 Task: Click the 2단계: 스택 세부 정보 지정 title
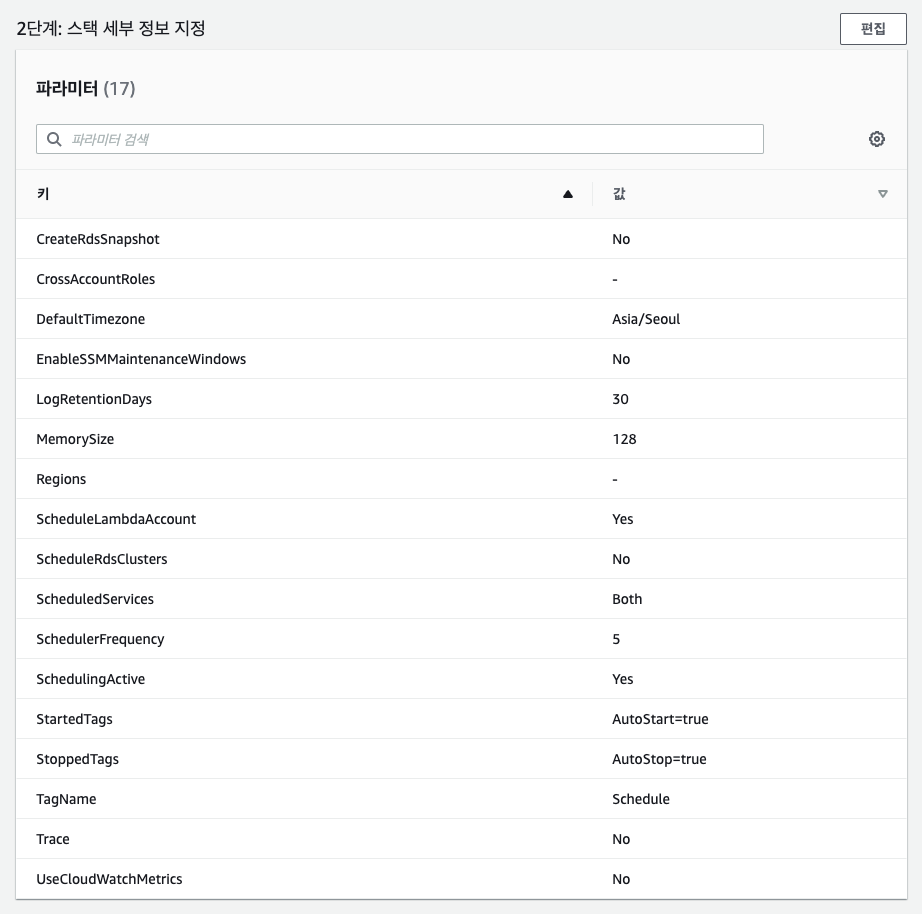(x=111, y=28)
